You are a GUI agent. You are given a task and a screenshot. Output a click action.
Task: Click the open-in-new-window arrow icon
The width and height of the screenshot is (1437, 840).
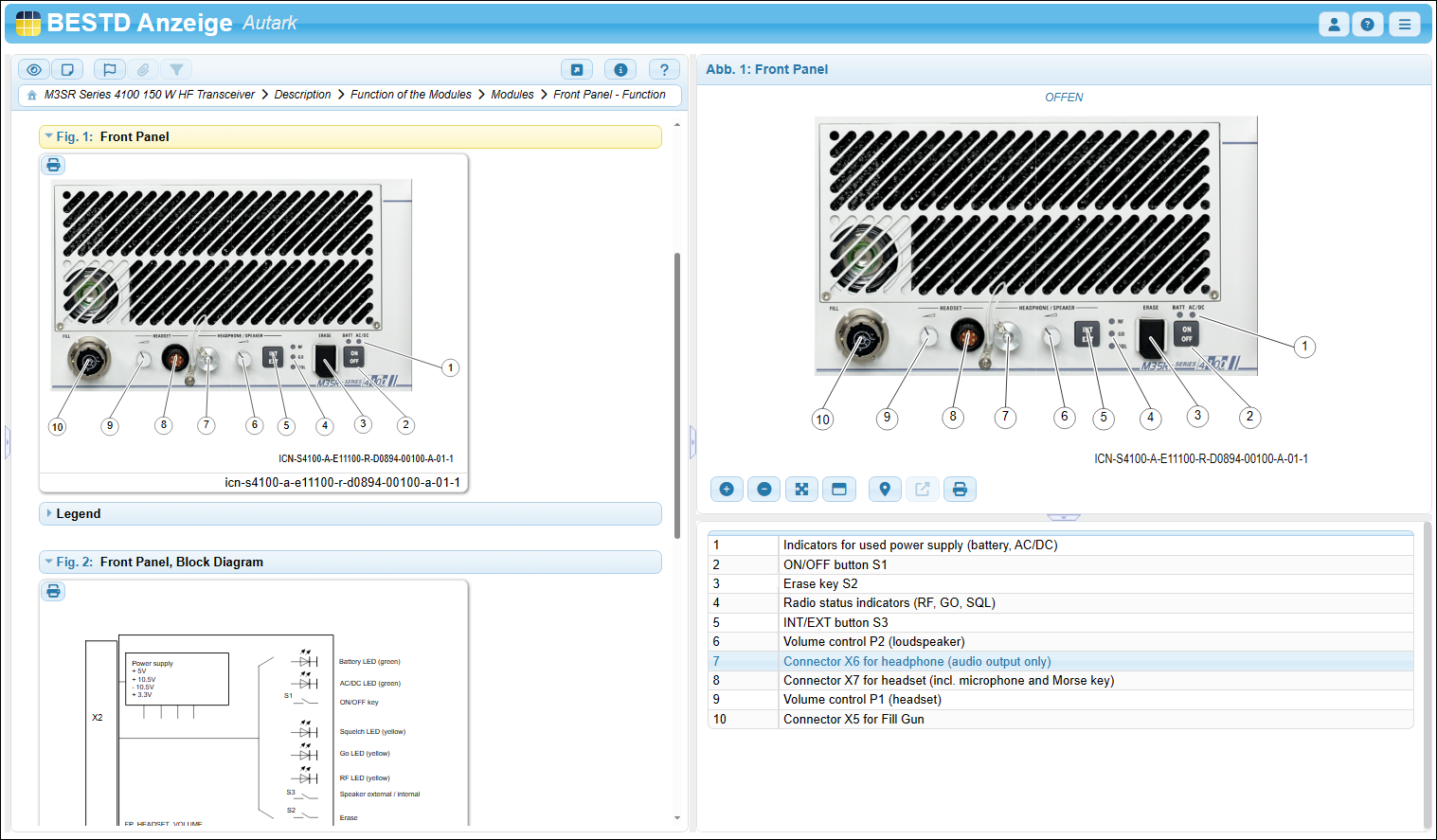point(577,69)
